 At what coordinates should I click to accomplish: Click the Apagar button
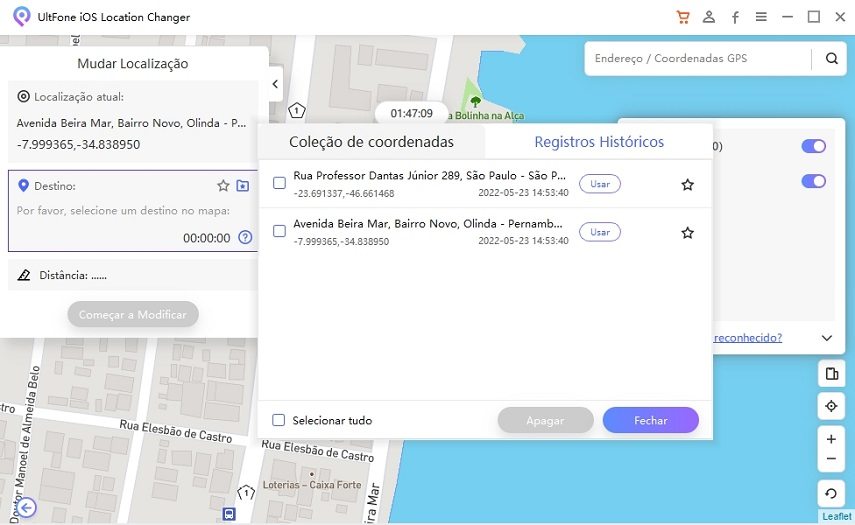[545, 420]
